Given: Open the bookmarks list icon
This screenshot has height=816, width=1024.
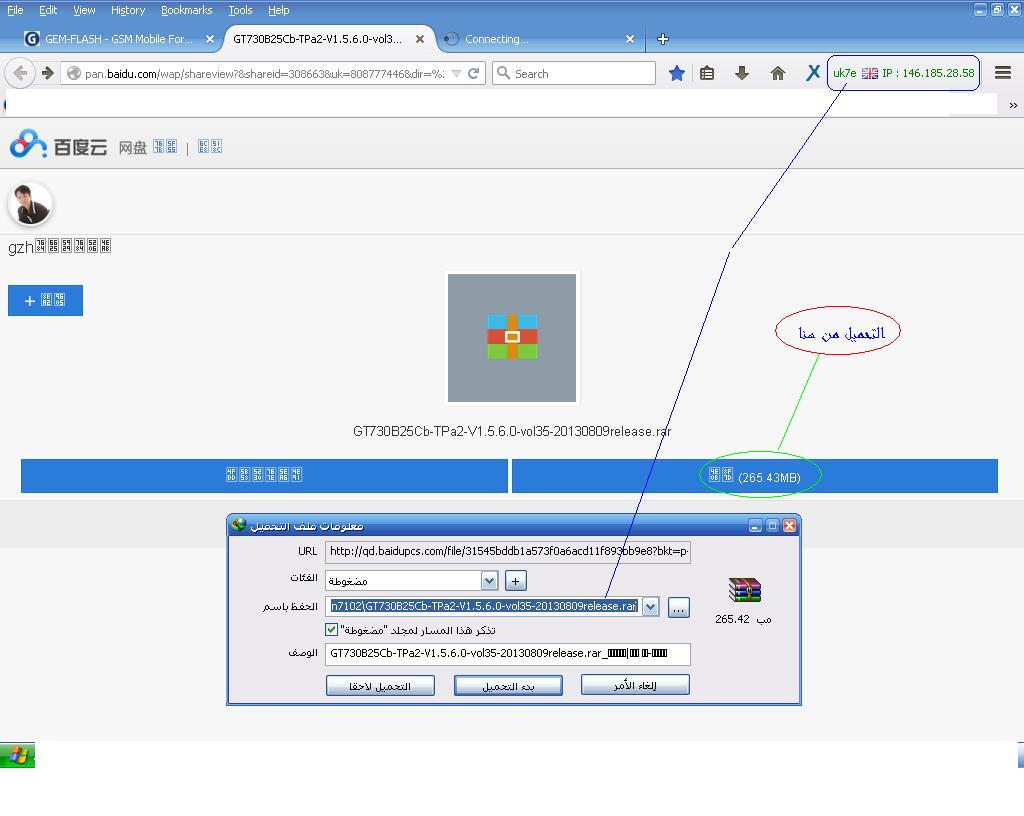Looking at the screenshot, I should pyautogui.click(x=707, y=73).
